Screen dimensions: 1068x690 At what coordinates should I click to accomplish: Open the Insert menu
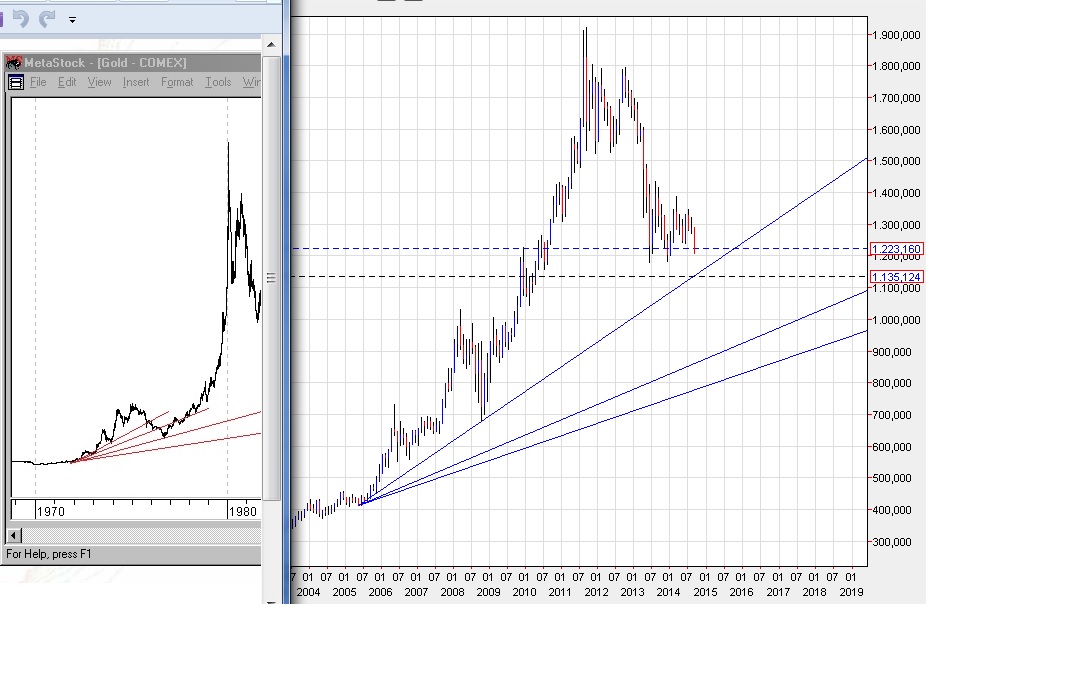tap(136, 83)
